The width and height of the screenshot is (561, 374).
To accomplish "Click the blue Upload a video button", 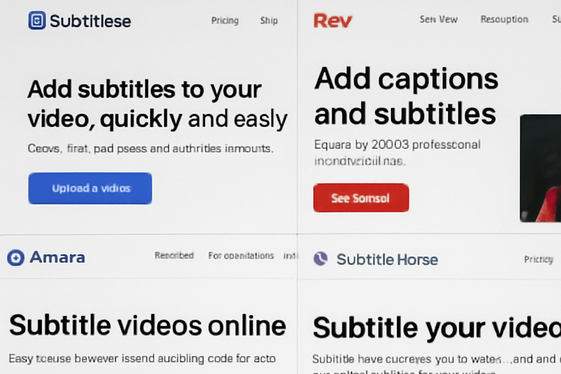I will click(90, 188).
